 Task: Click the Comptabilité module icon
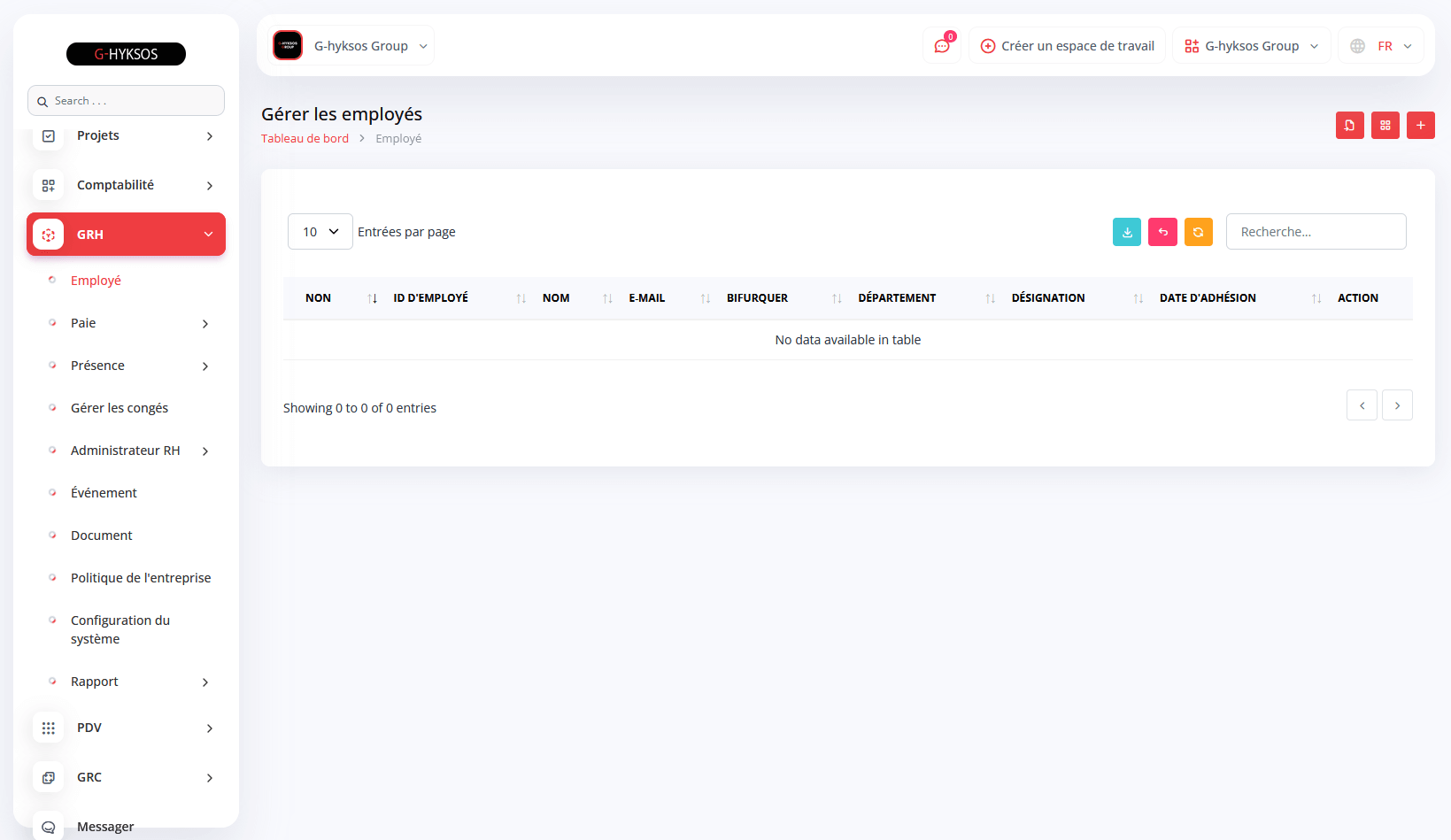[x=49, y=186]
